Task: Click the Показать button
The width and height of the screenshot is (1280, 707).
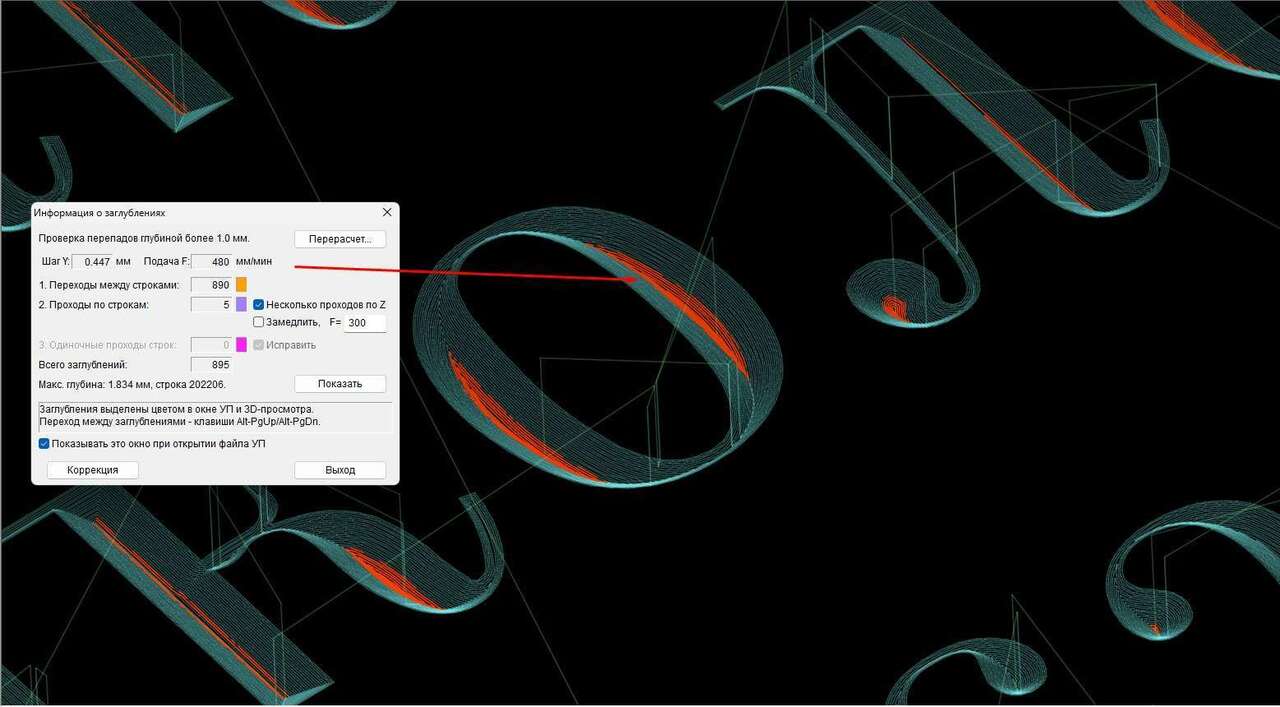Action: (340, 384)
